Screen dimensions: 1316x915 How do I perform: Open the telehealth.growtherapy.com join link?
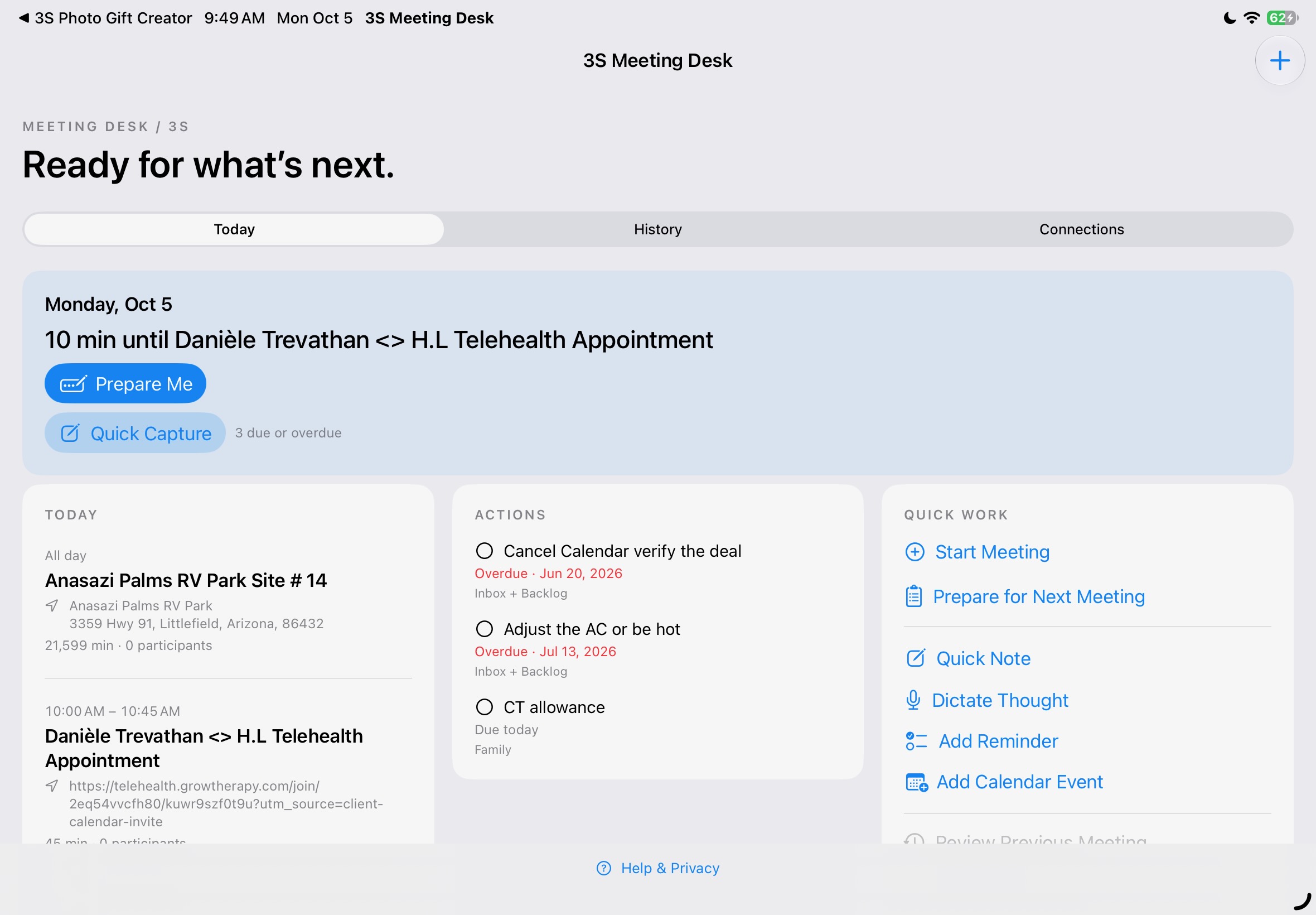click(x=226, y=803)
